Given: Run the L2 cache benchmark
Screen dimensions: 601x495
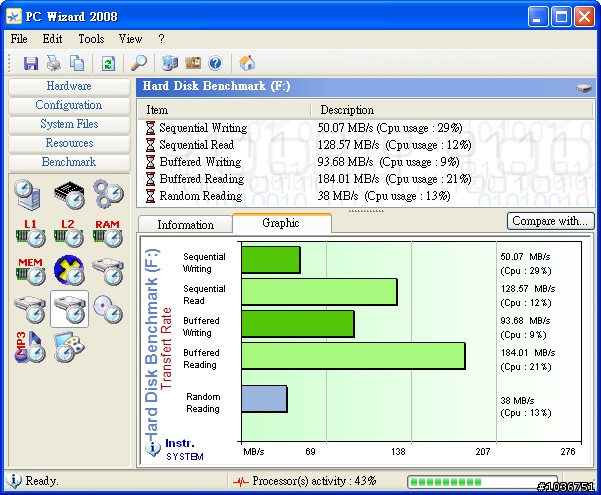Looking at the screenshot, I should coord(69,233).
